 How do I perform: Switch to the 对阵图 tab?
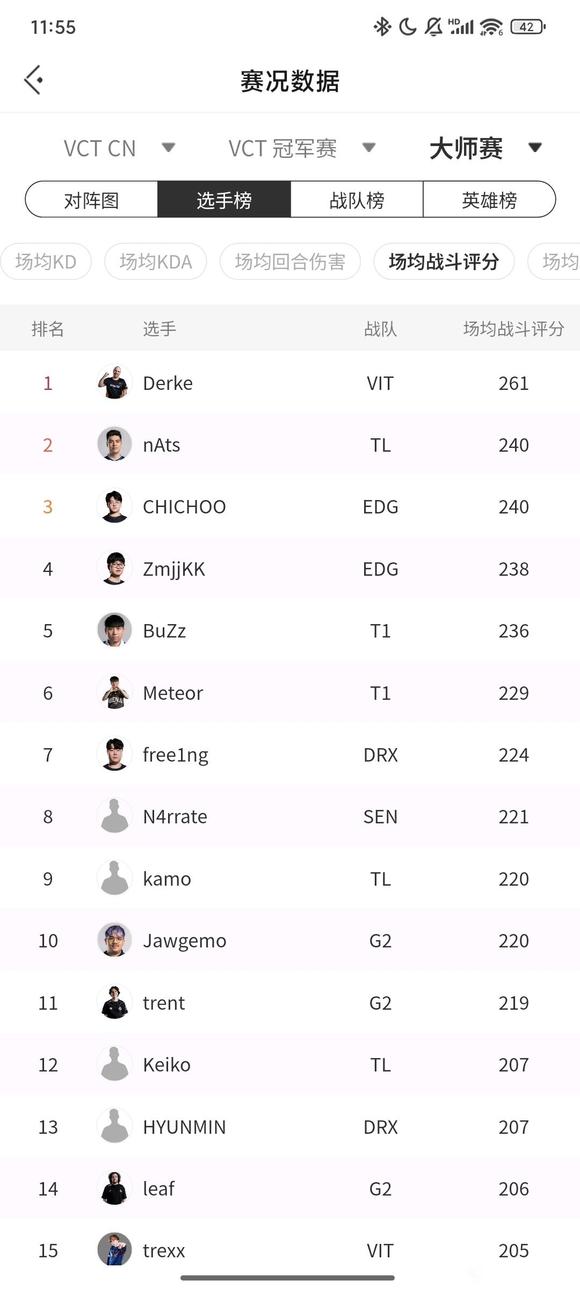coord(91,199)
